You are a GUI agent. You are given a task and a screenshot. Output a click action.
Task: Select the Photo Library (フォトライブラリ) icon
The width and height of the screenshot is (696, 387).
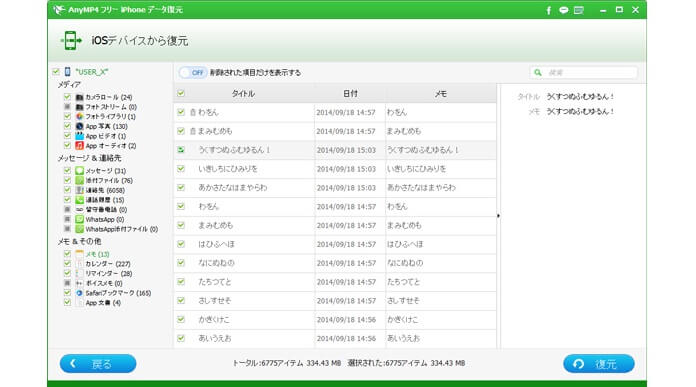[79, 117]
